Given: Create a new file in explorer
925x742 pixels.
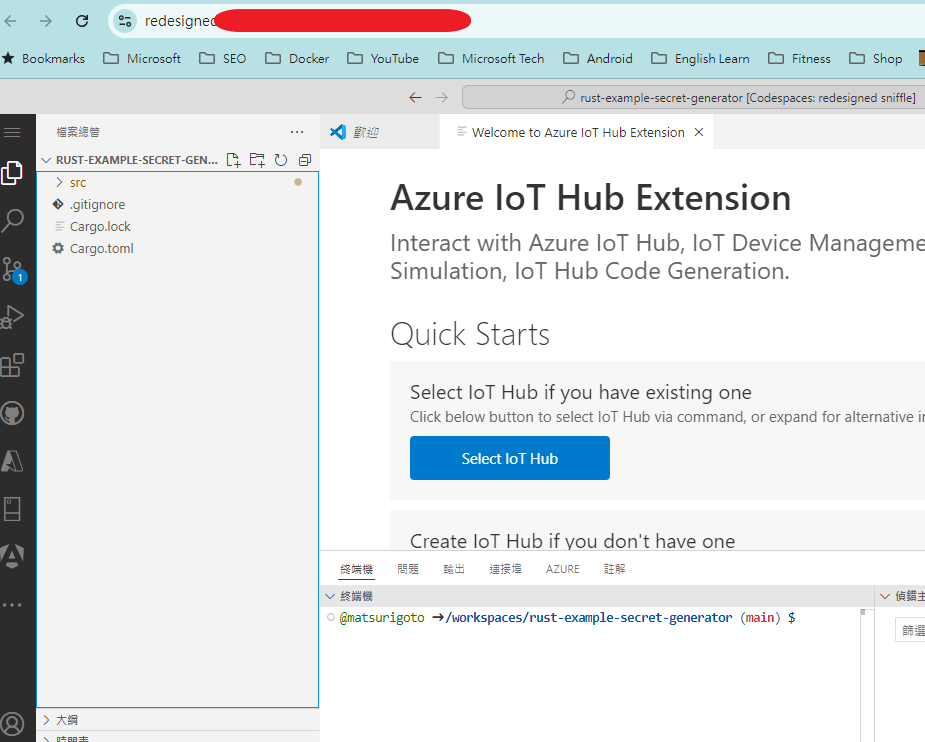Looking at the screenshot, I should coord(234,160).
